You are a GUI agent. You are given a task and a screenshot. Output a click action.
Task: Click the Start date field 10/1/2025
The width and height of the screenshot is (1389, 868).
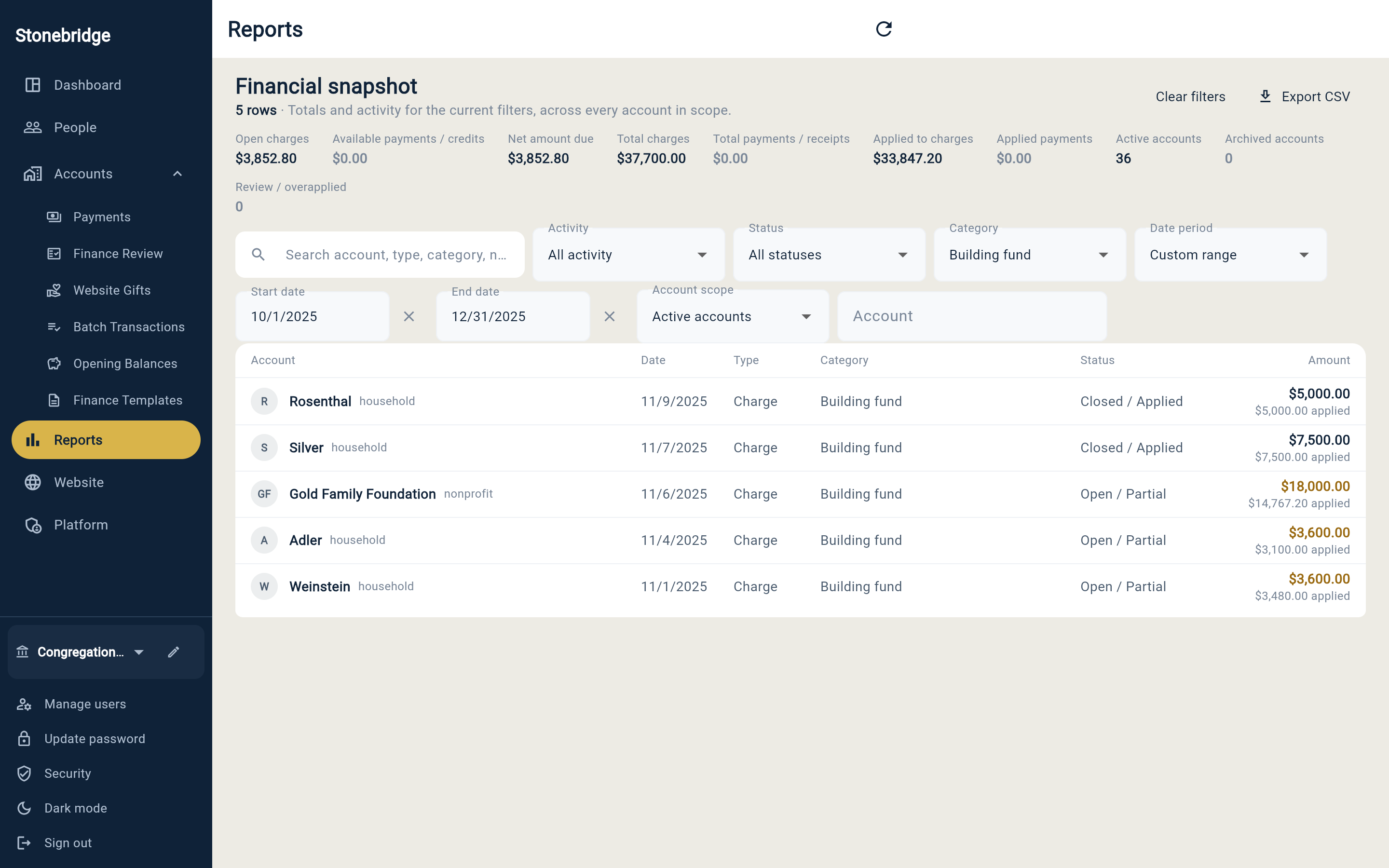tap(312, 316)
